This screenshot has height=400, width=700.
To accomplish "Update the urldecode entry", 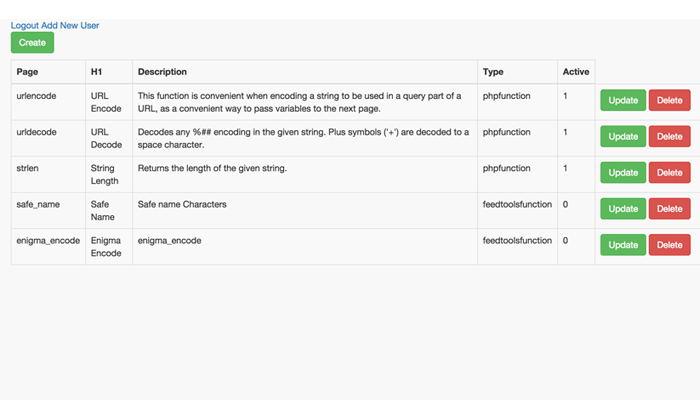I will (623, 136).
